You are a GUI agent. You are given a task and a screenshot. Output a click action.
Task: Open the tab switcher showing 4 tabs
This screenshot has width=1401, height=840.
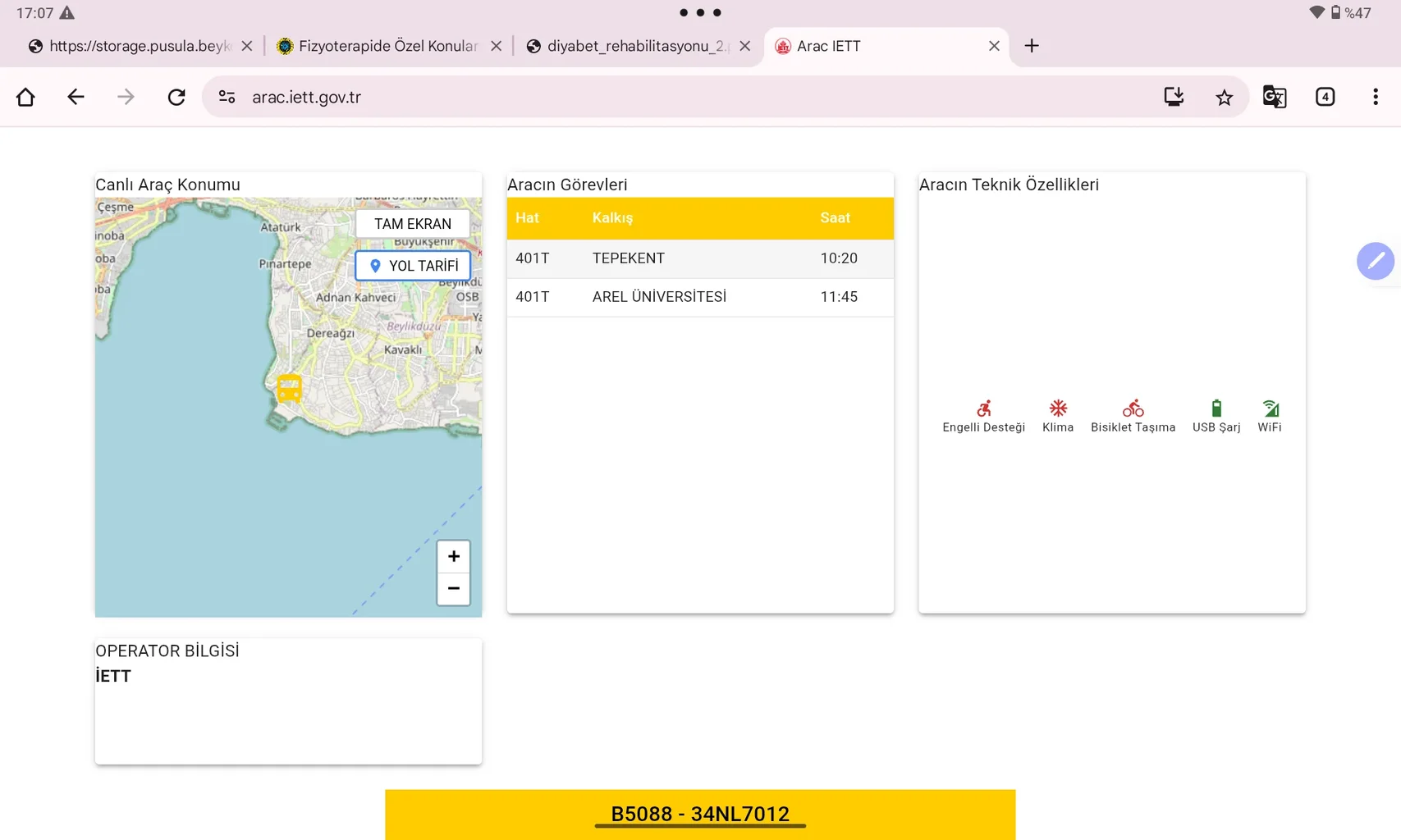[x=1325, y=96]
